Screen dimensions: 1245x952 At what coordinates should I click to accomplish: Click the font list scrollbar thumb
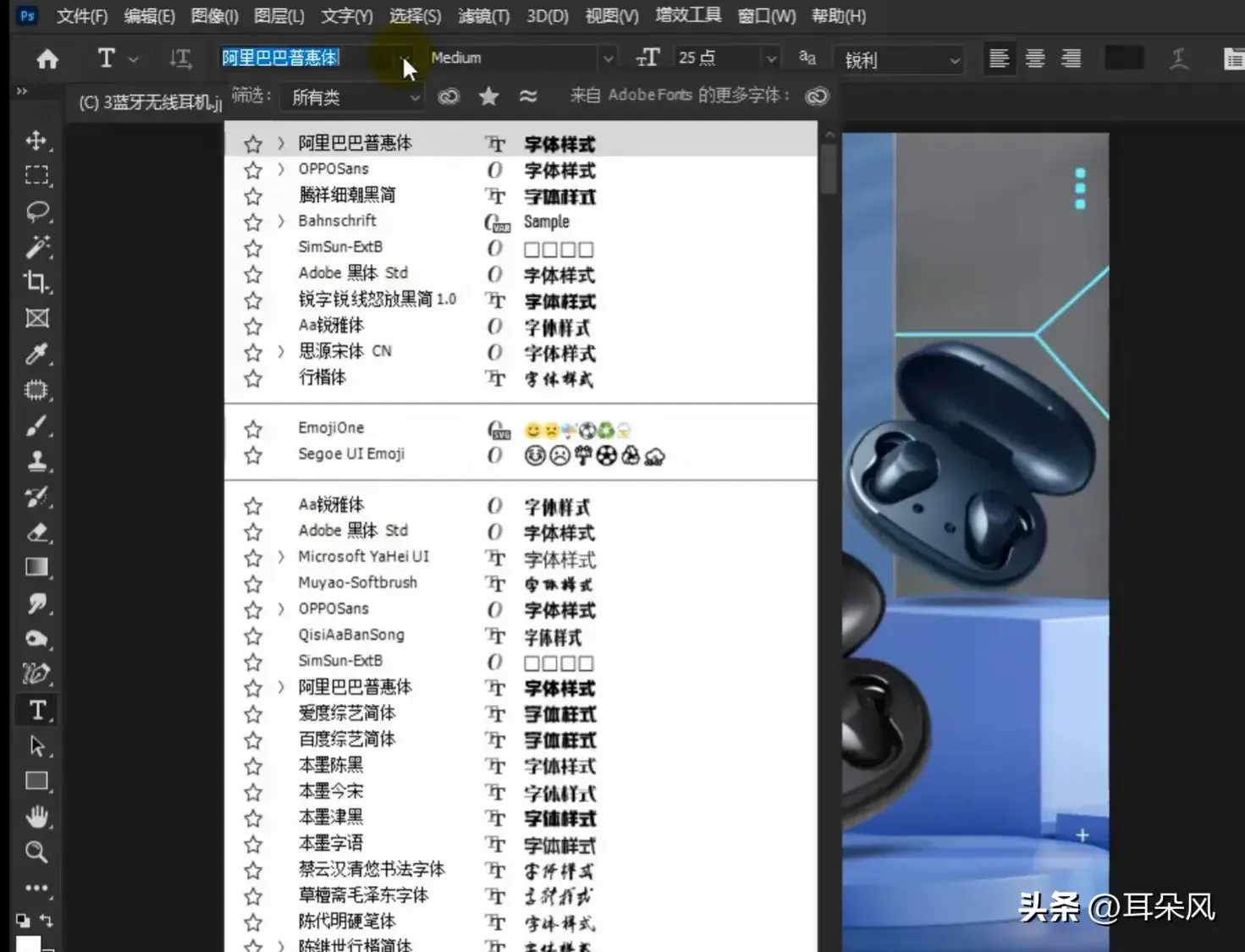tap(829, 168)
